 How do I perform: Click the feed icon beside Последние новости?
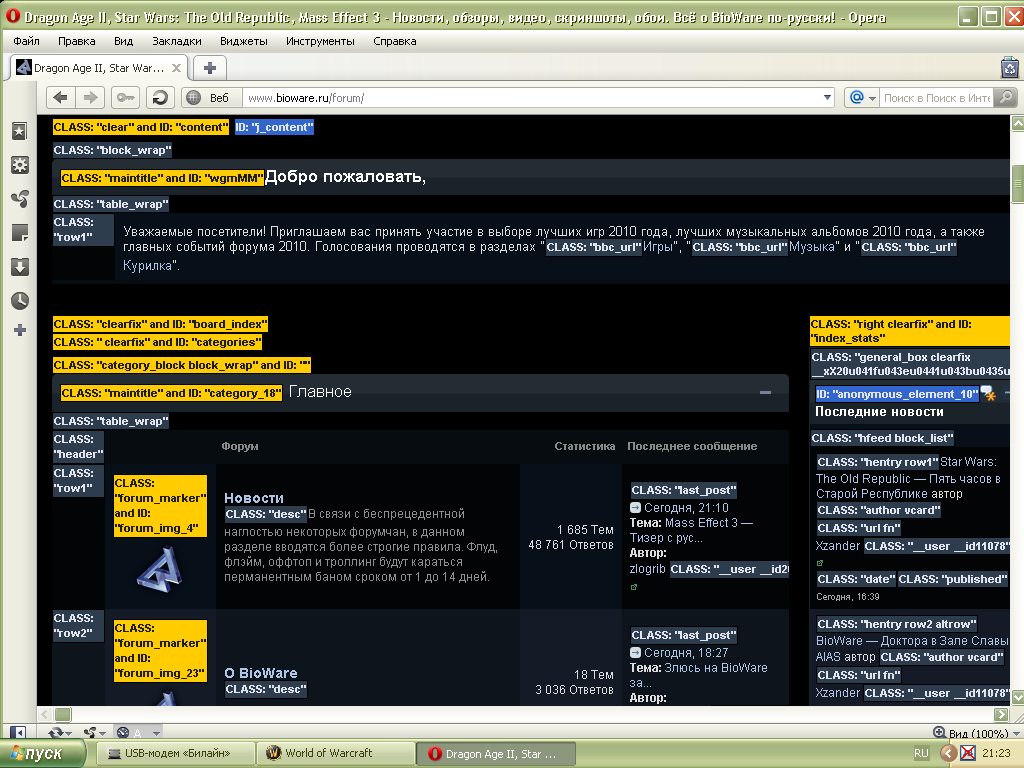coord(989,394)
